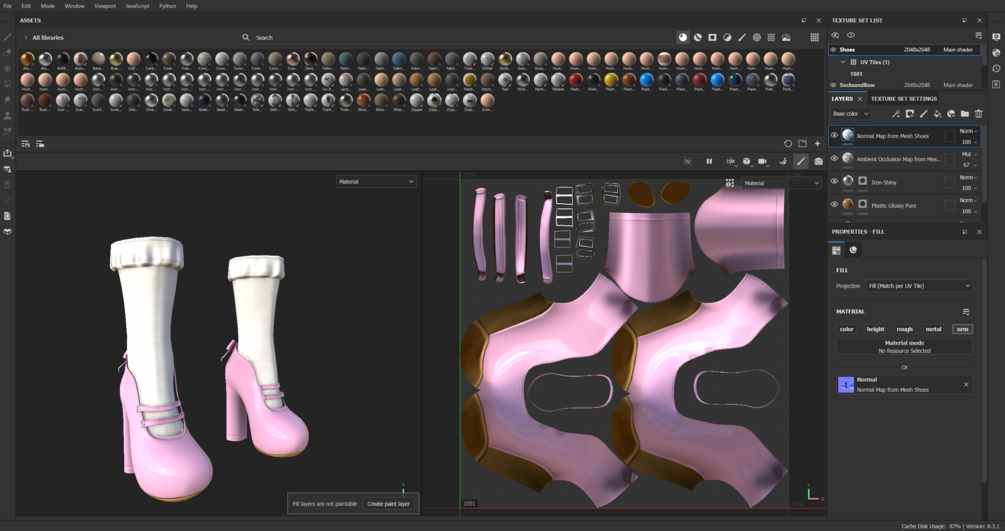
Task: Click the refresh circle icon in Assets panel
Action: (x=788, y=144)
